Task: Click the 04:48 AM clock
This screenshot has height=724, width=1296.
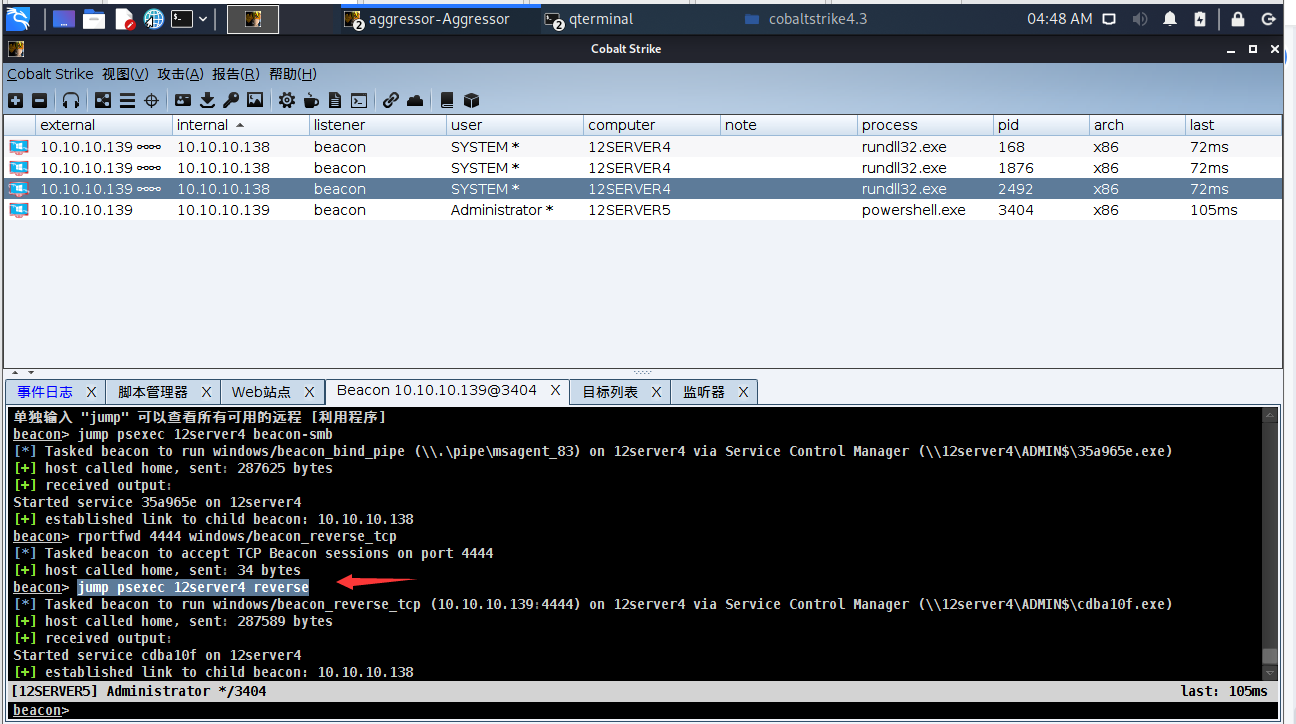Action: (1060, 18)
